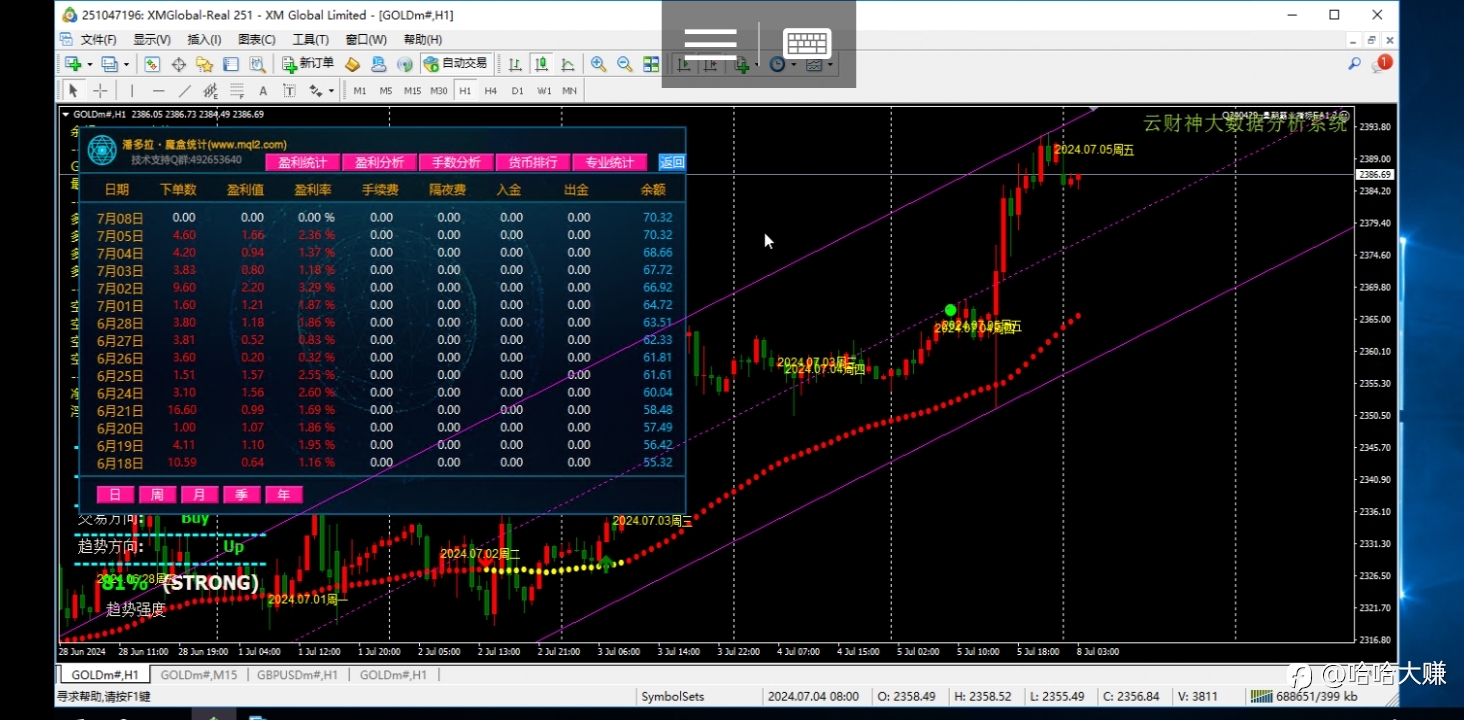Open the tile windows grid icon
The height and width of the screenshot is (720, 1464).
click(x=651, y=64)
